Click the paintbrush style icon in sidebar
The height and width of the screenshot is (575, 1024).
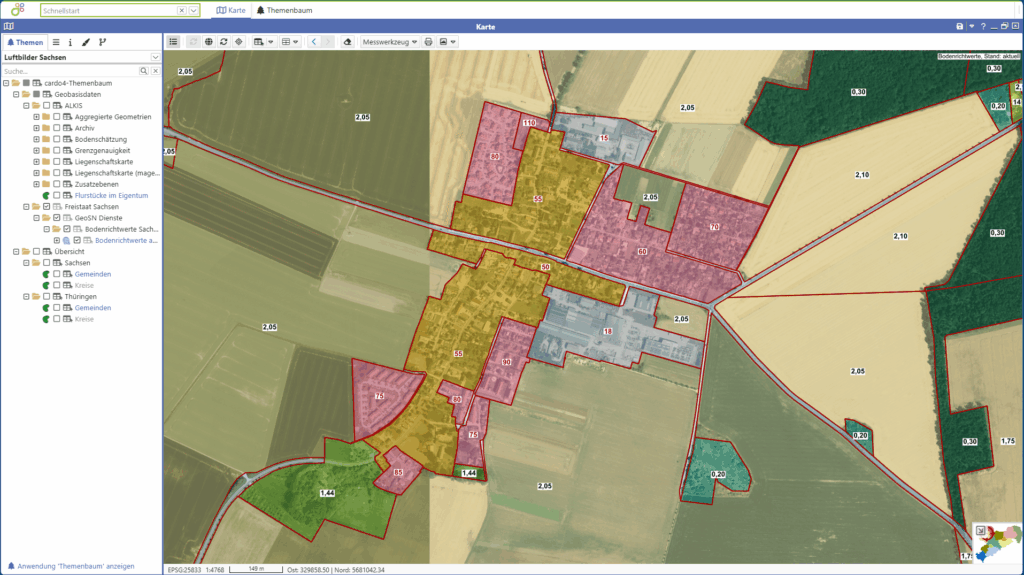86,42
